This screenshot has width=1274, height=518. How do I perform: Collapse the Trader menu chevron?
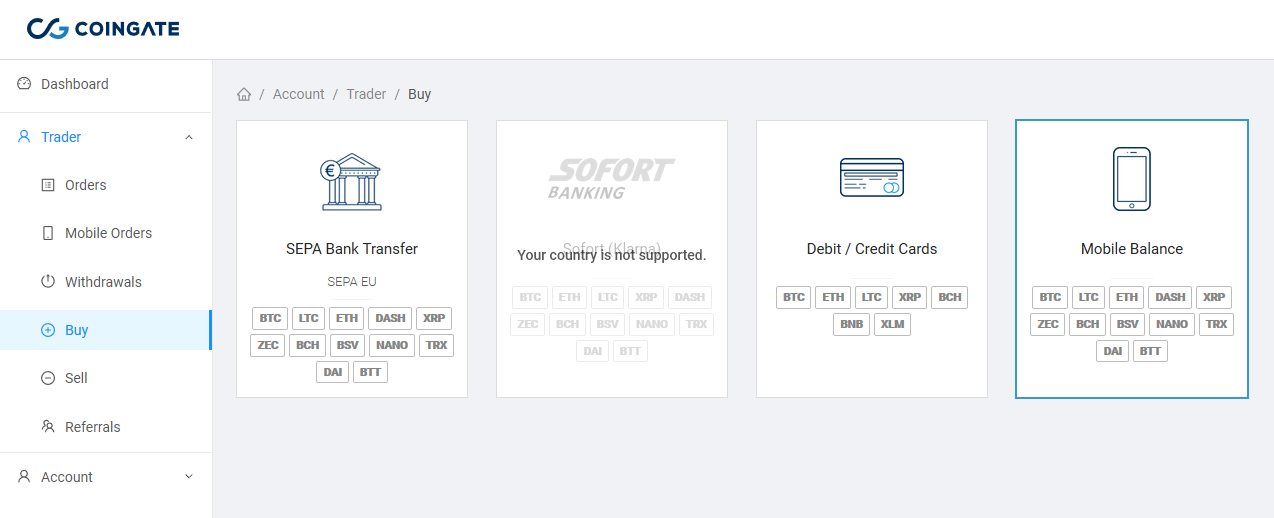pyautogui.click(x=189, y=137)
